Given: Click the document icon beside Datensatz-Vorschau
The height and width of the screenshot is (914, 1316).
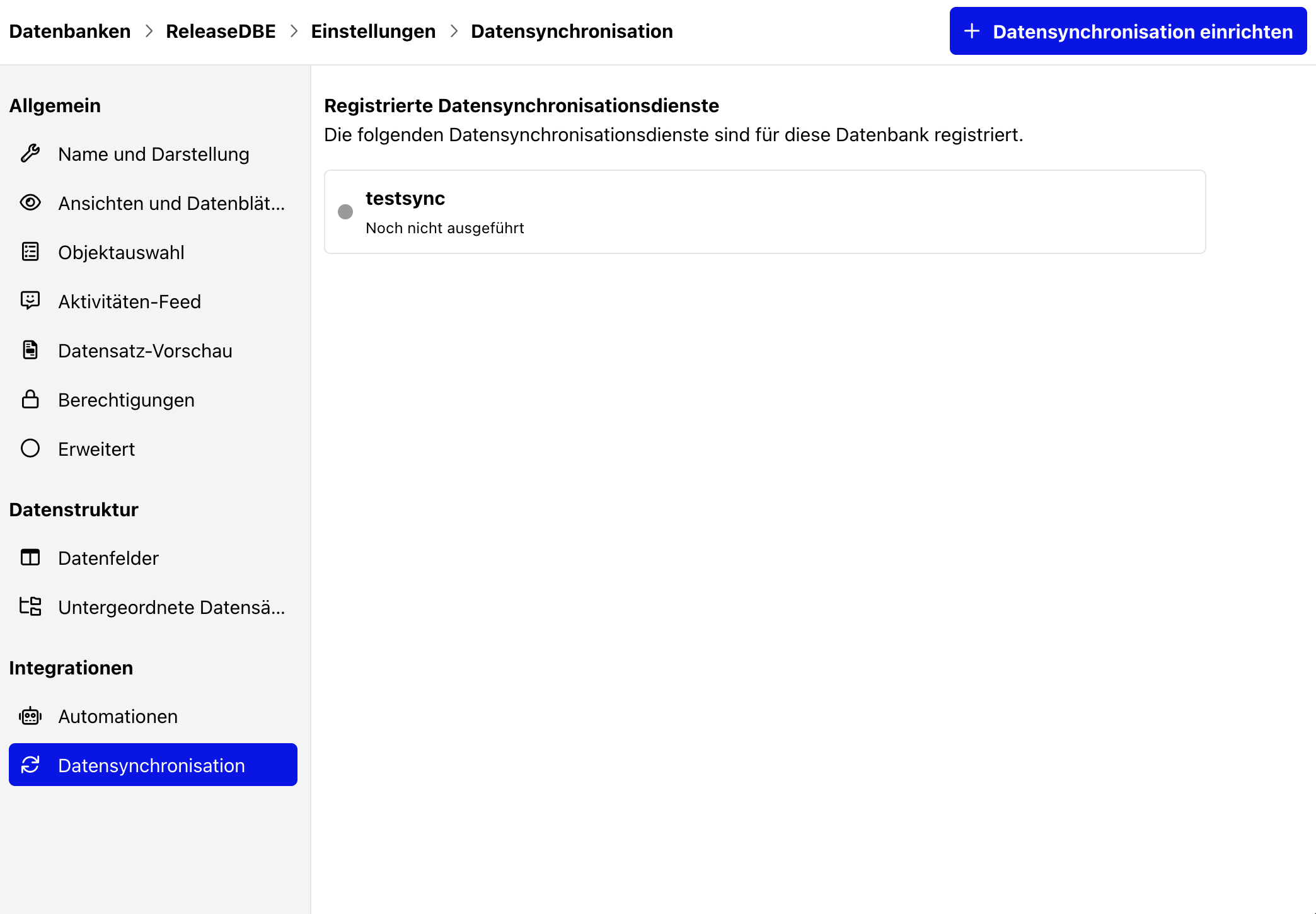Looking at the screenshot, I should (30, 350).
